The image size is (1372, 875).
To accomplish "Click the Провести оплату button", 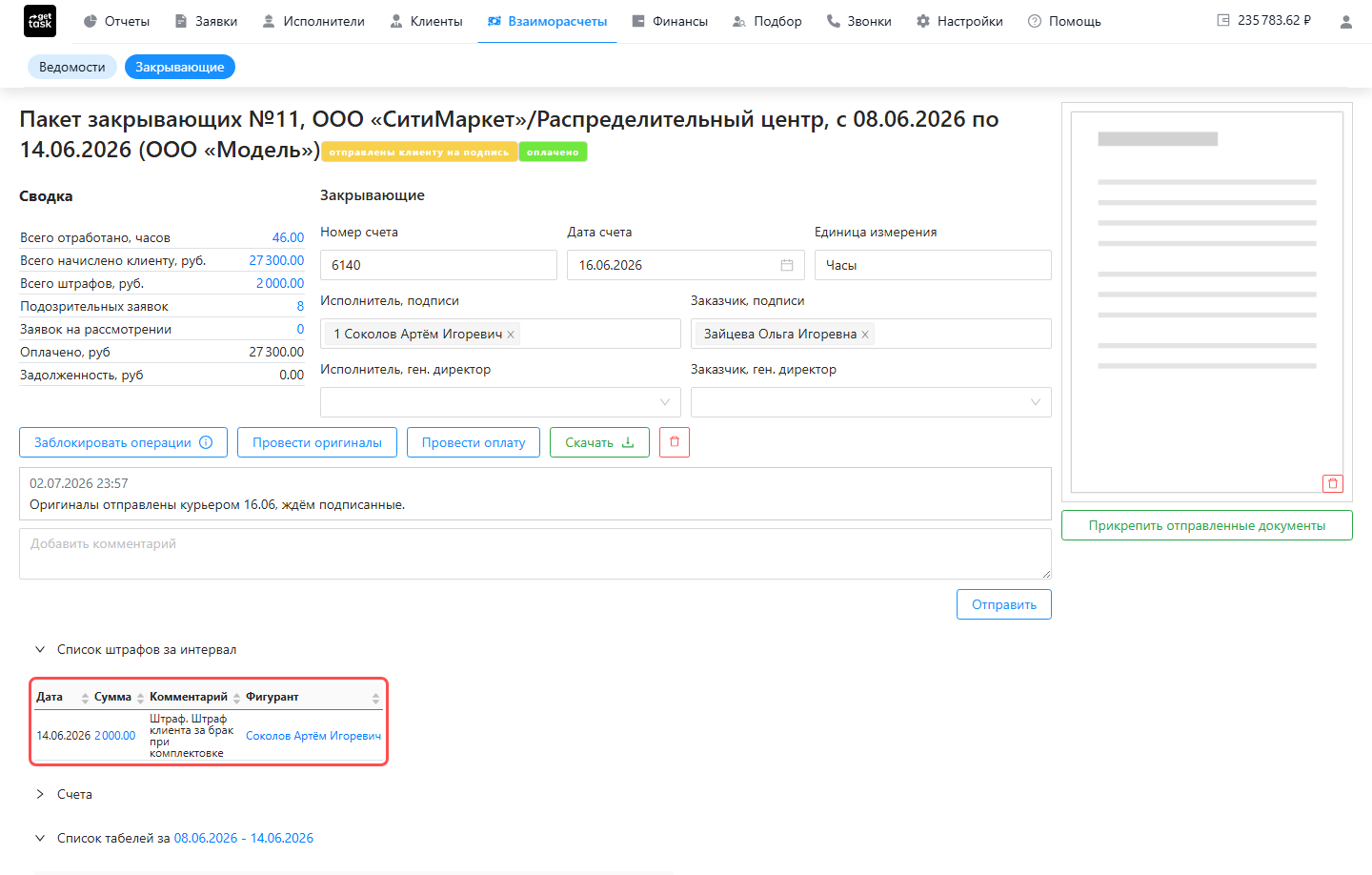I will 474,442.
